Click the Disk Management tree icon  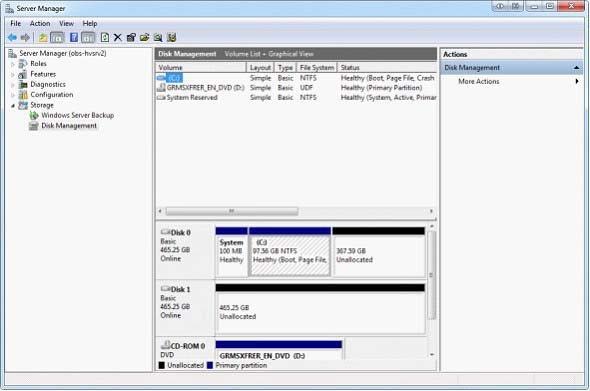pyautogui.click(x=34, y=126)
